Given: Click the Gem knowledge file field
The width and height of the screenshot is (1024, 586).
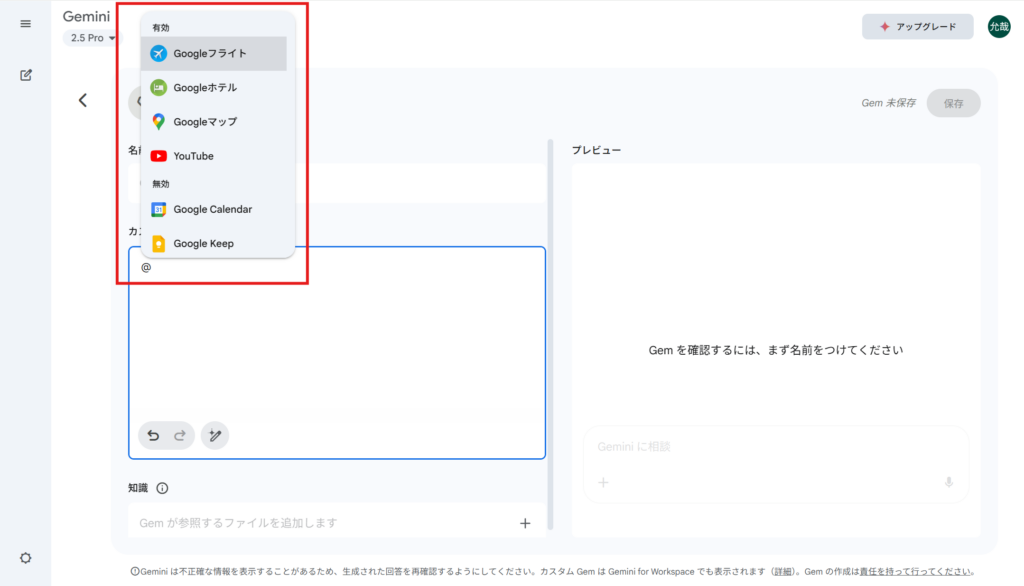Looking at the screenshot, I should (x=337, y=523).
